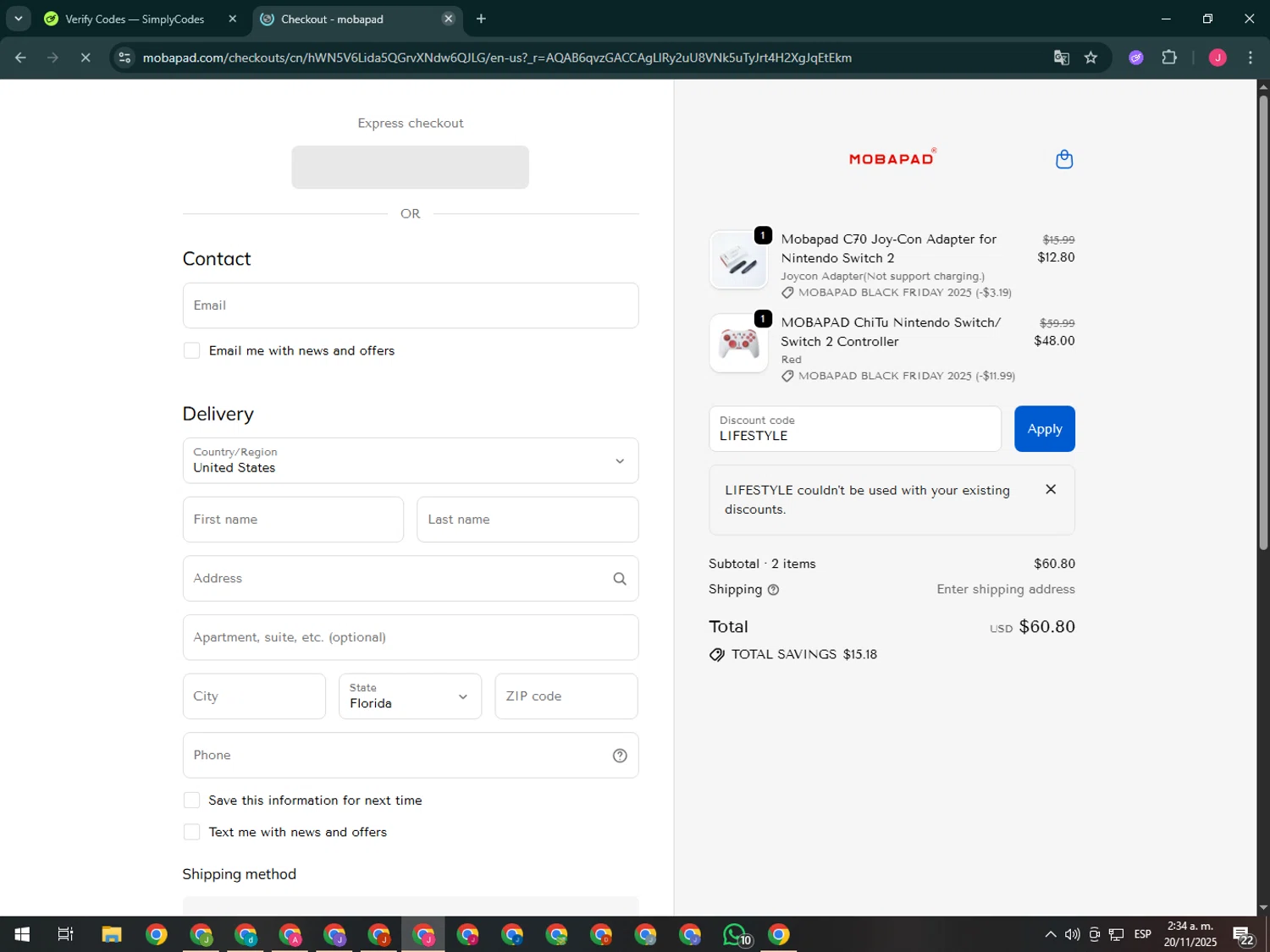Click the network icon in system tray
The image size is (1270, 952).
click(1117, 934)
